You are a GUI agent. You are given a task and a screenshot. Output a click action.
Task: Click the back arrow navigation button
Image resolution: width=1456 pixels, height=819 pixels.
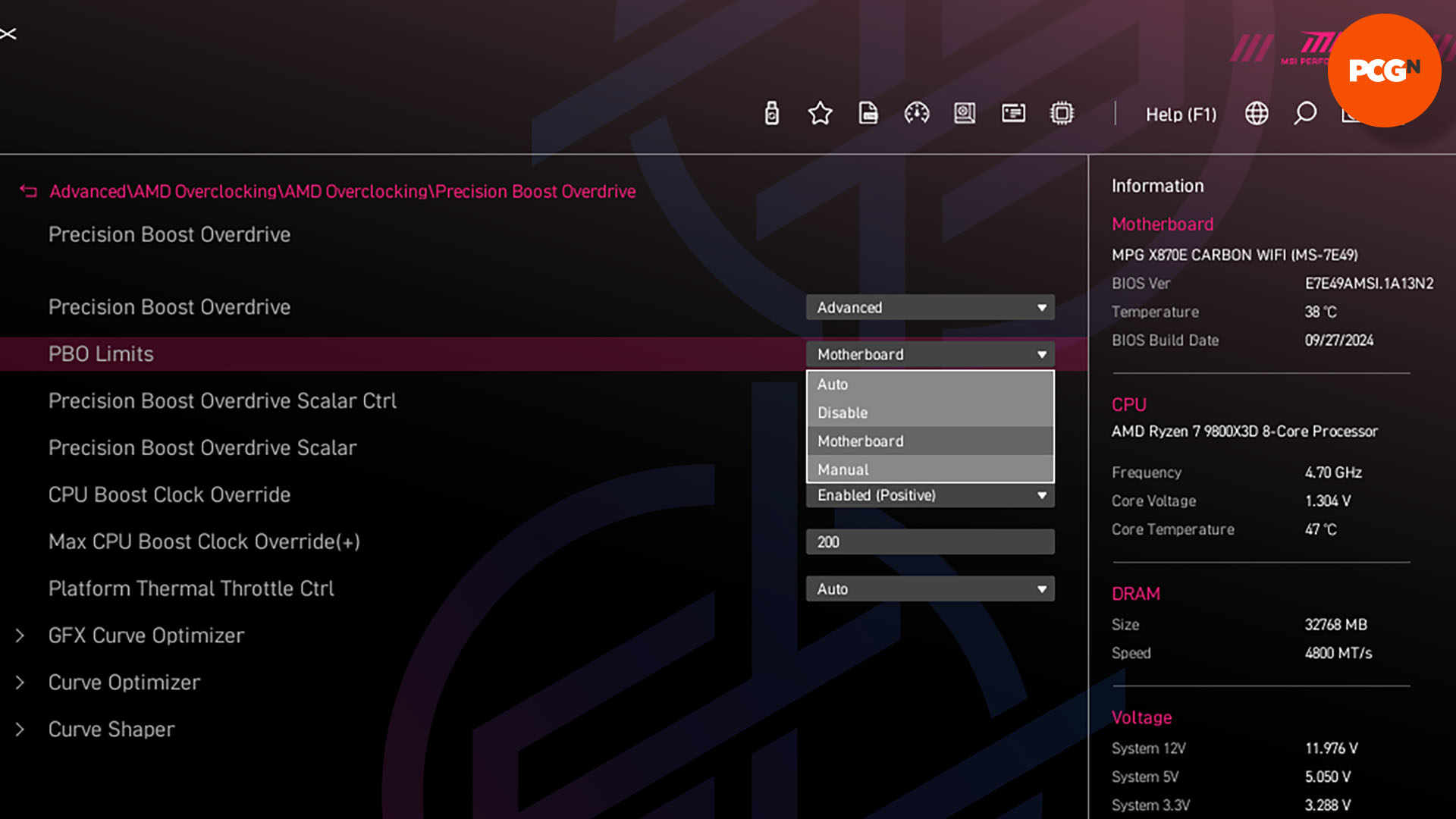coord(28,190)
